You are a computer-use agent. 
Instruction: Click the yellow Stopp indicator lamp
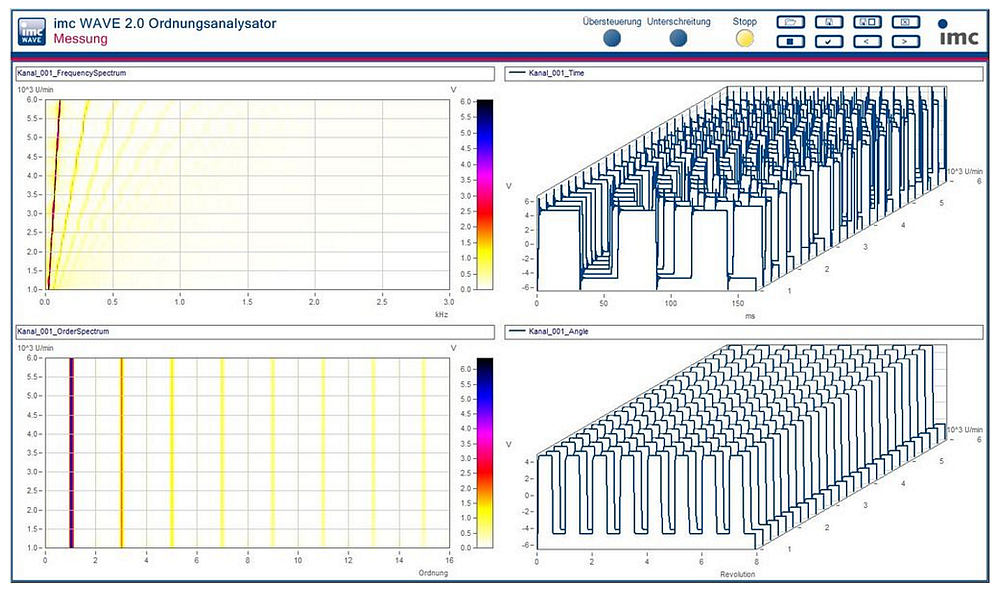point(744,39)
